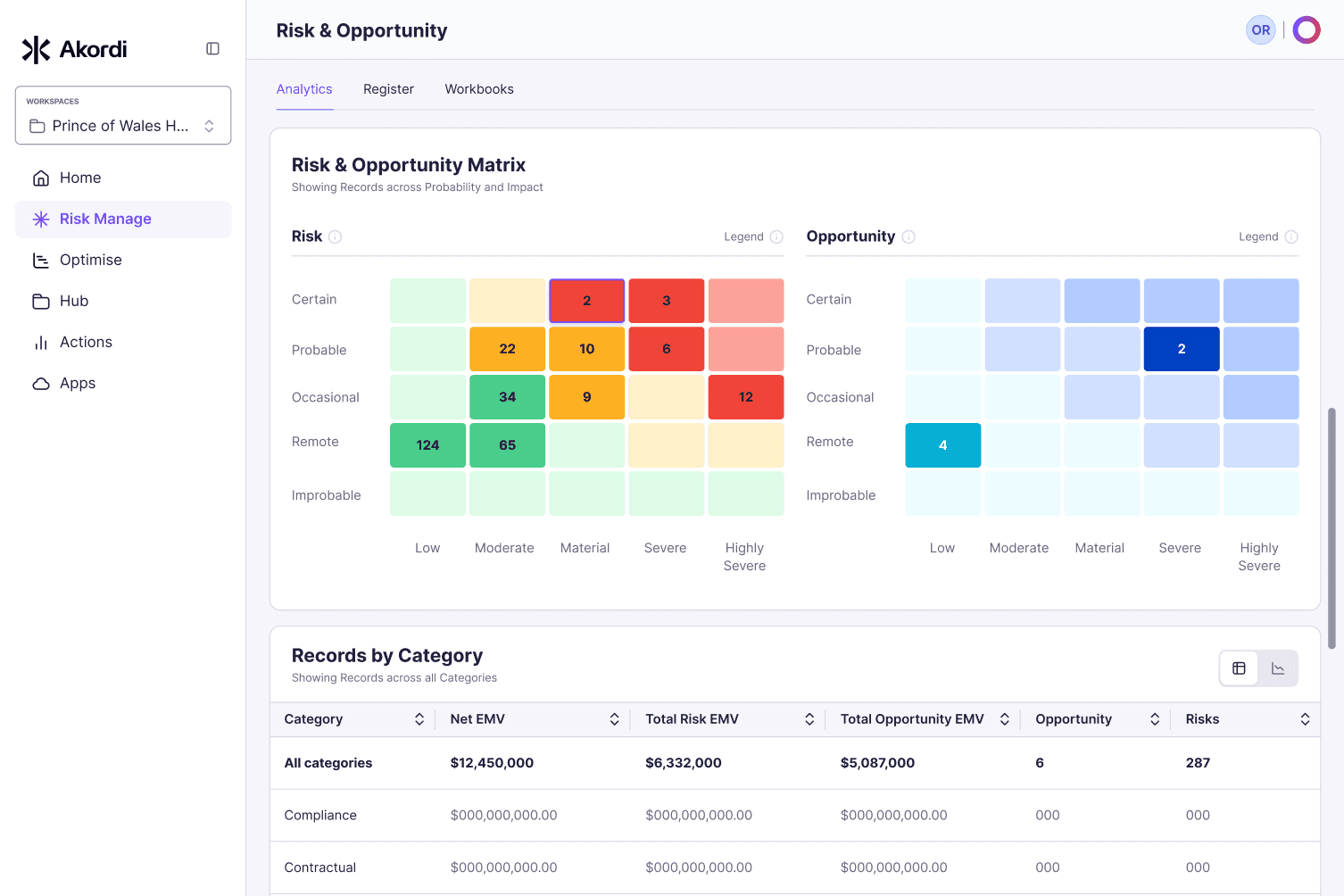Switch Records by Category to chart view

tap(1278, 668)
